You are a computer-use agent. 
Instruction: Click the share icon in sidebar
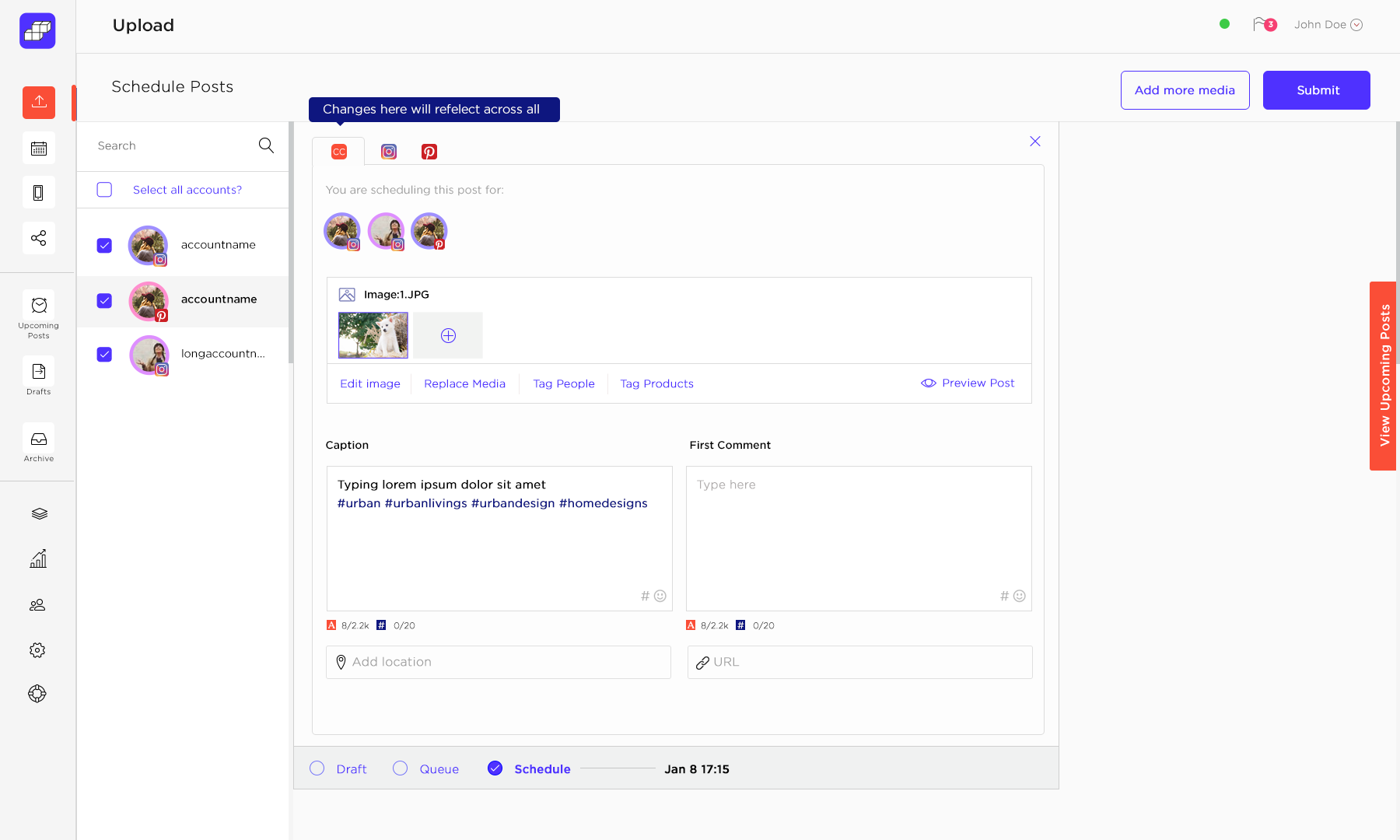pyautogui.click(x=39, y=238)
